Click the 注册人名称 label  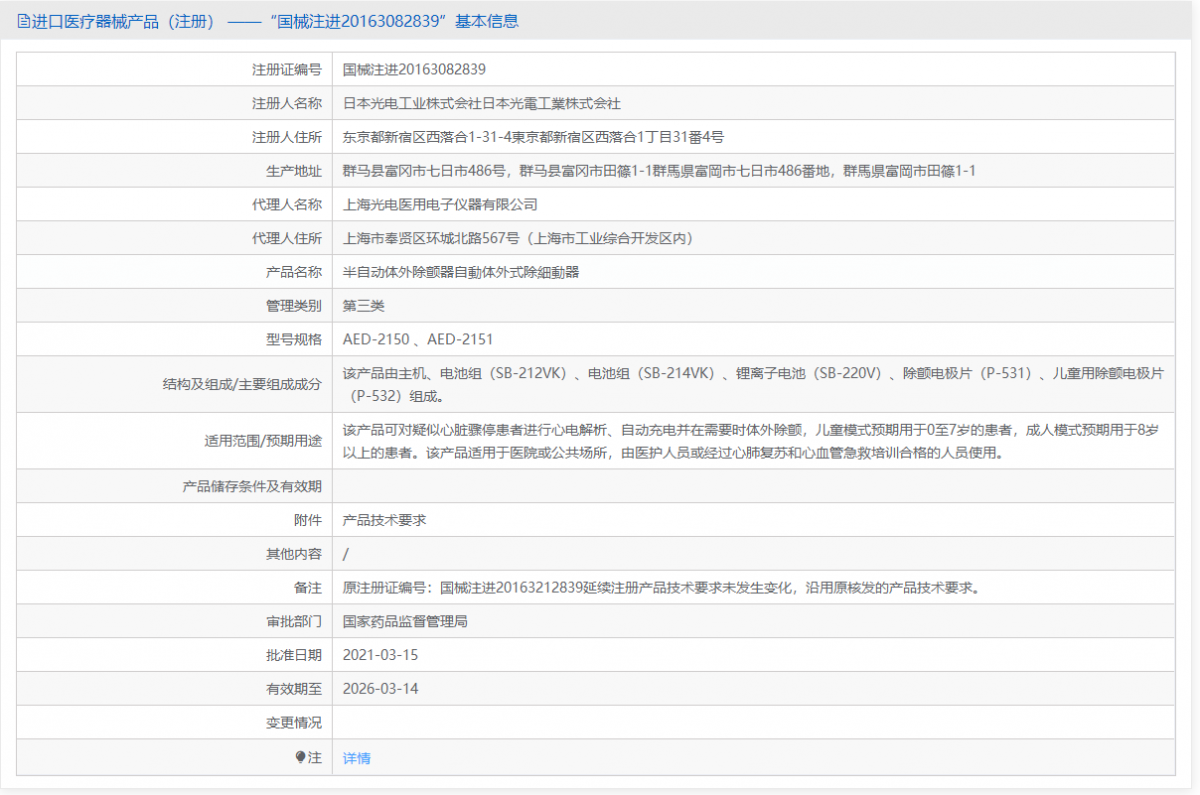coord(287,103)
